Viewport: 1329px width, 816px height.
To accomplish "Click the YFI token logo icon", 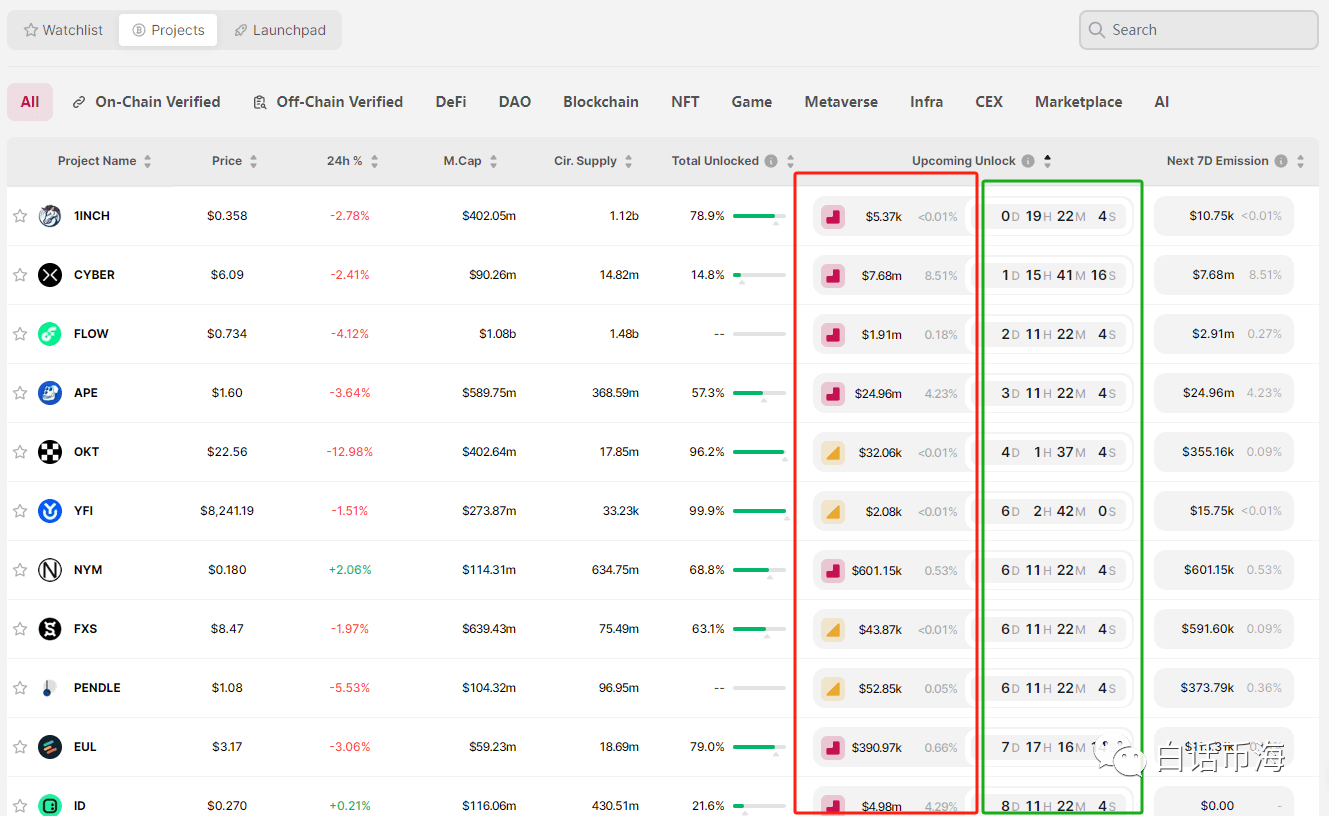I will pos(50,511).
